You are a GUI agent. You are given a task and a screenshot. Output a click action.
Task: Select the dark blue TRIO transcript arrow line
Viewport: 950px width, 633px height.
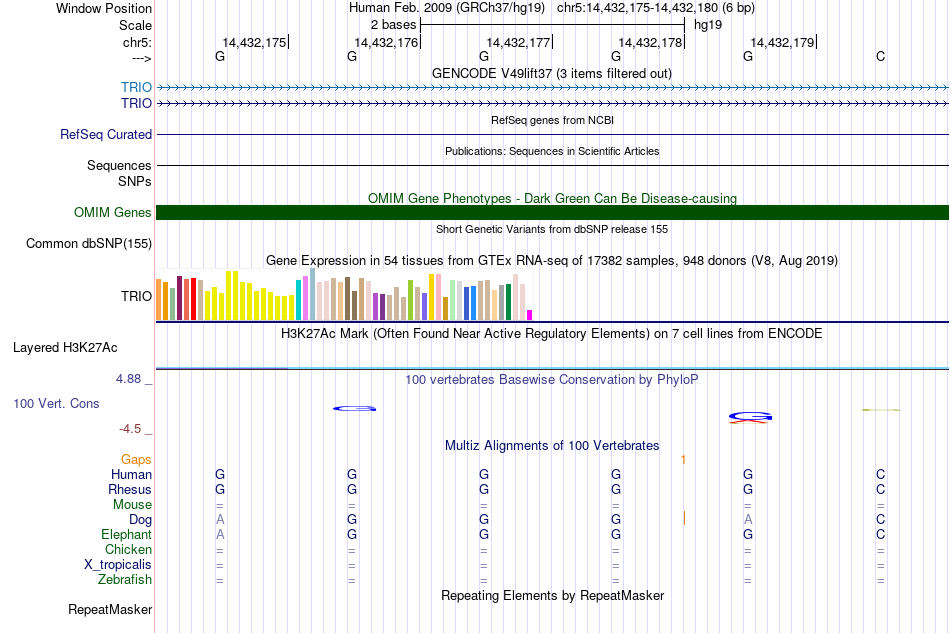[553, 104]
